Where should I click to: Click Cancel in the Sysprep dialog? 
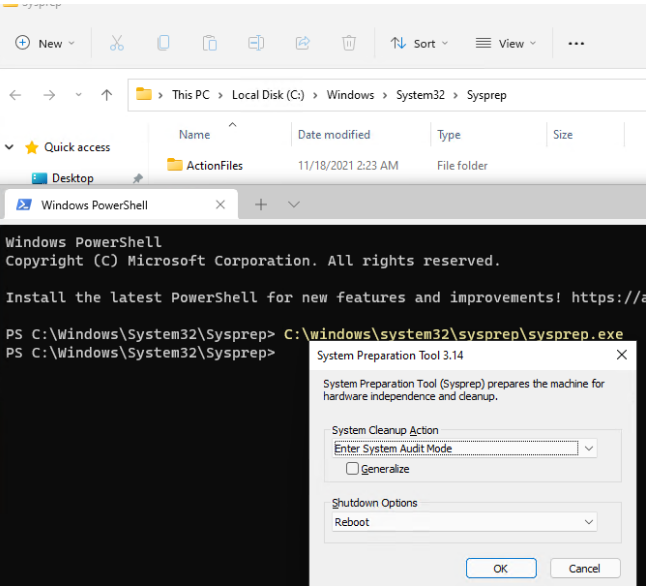tap(584, 568)
